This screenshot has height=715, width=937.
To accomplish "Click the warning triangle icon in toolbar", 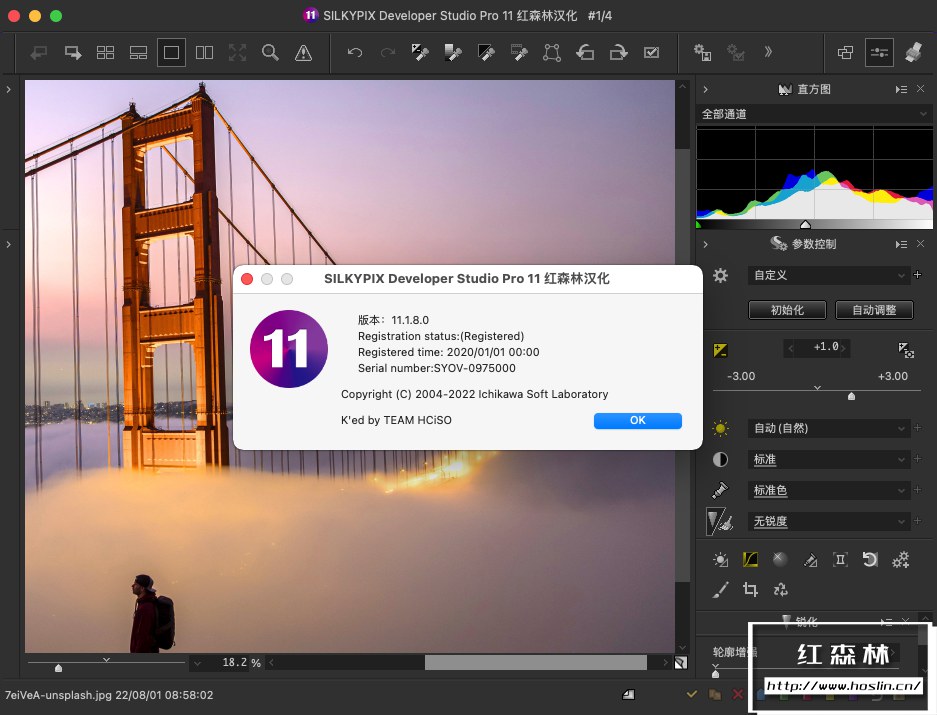I will click(303, 52).
